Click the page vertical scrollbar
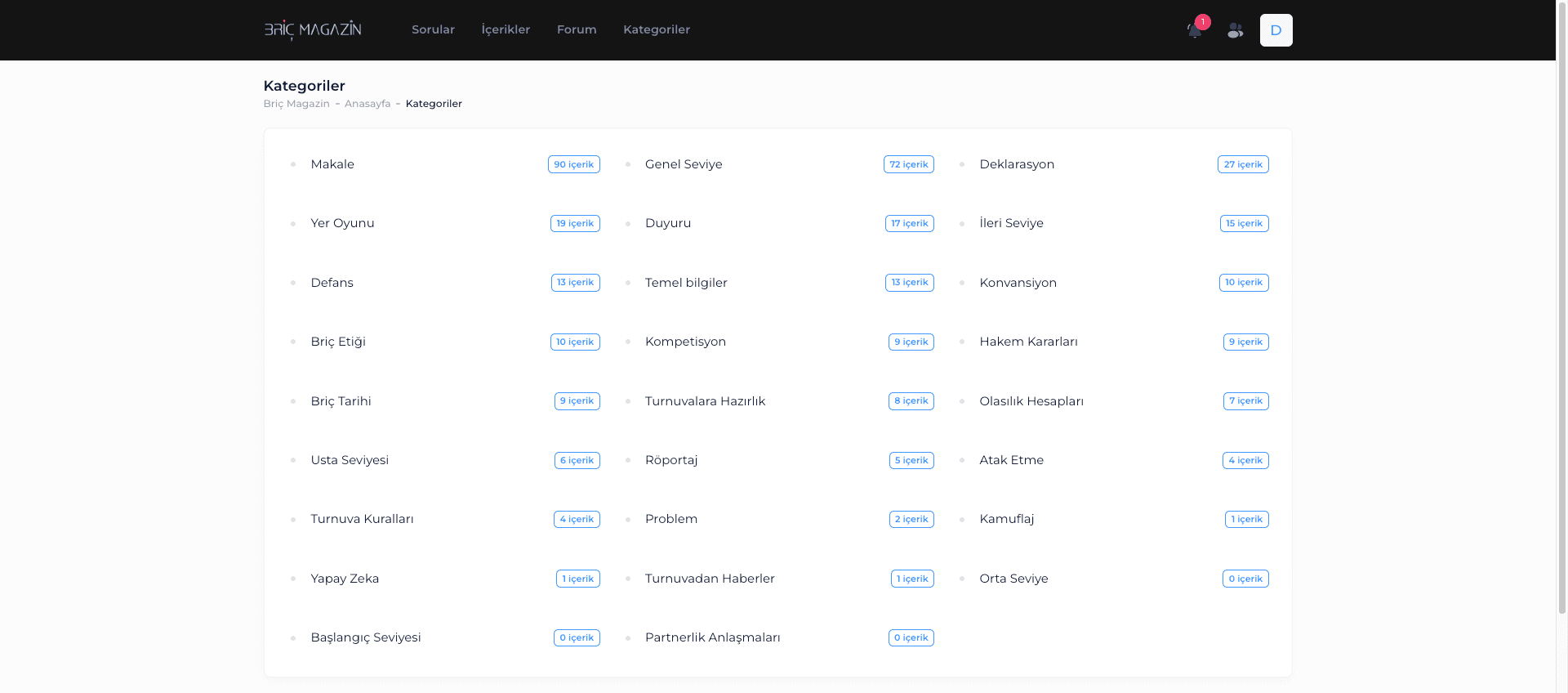 (x=1562, y=306)
